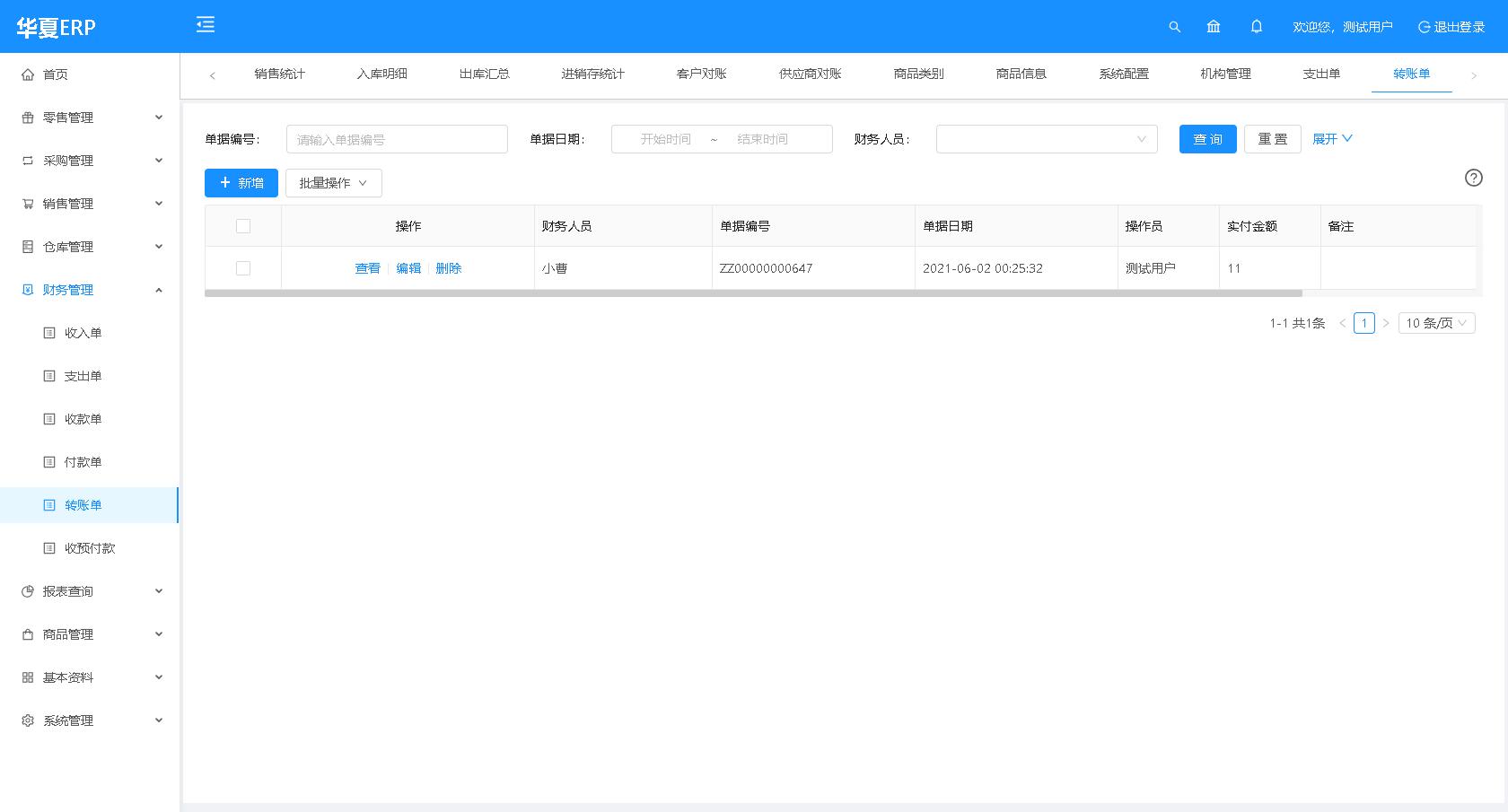Screen dimensions: 1508x812
Task: Click the 查询 button to search
Action: 1207,139
